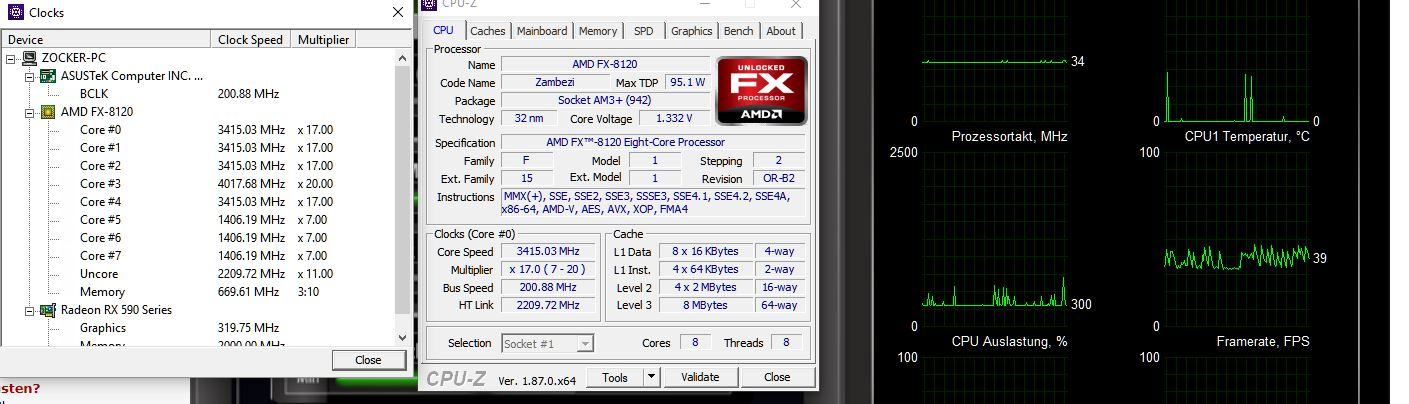This screenshot has width=1409, height=404.
Task: Click the ASUSTeK motherboard icon
Action: 47,76
